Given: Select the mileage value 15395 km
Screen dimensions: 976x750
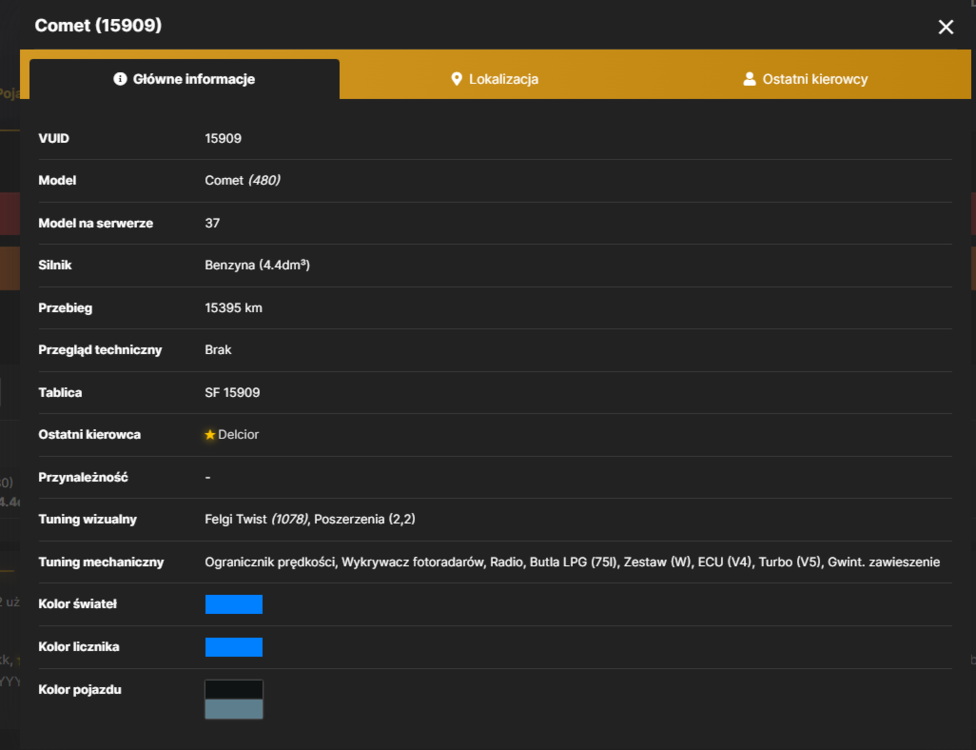Looking at the screenshot, I should click(x=233, y=307).
